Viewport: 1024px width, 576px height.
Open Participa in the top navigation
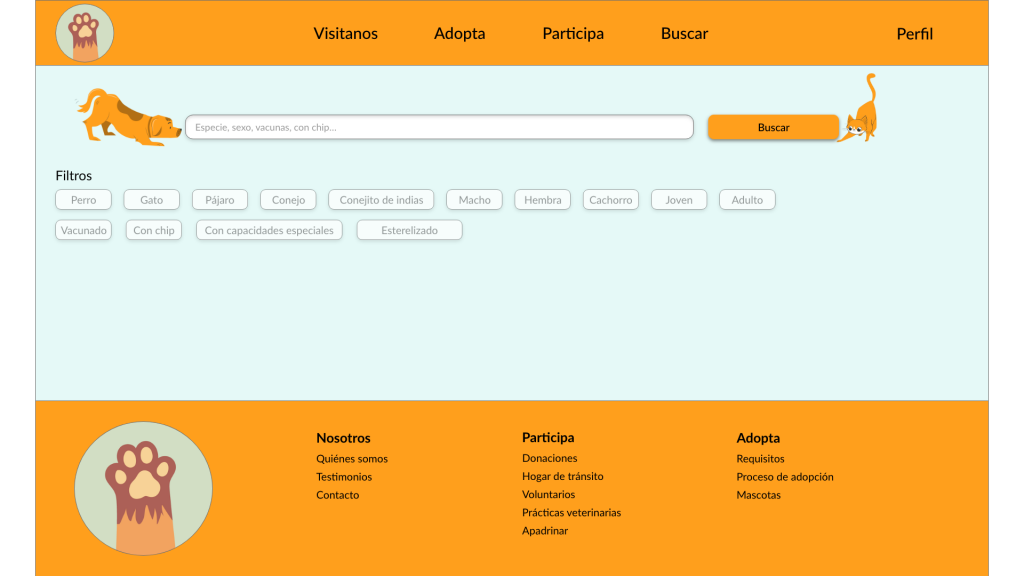(573, 33)
